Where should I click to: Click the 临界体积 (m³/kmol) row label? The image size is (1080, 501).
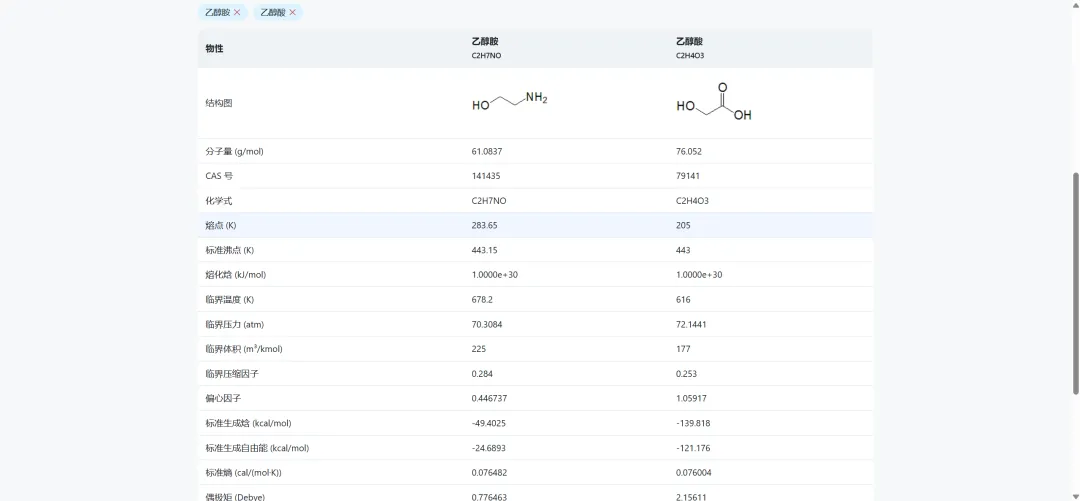coord(244,349)
